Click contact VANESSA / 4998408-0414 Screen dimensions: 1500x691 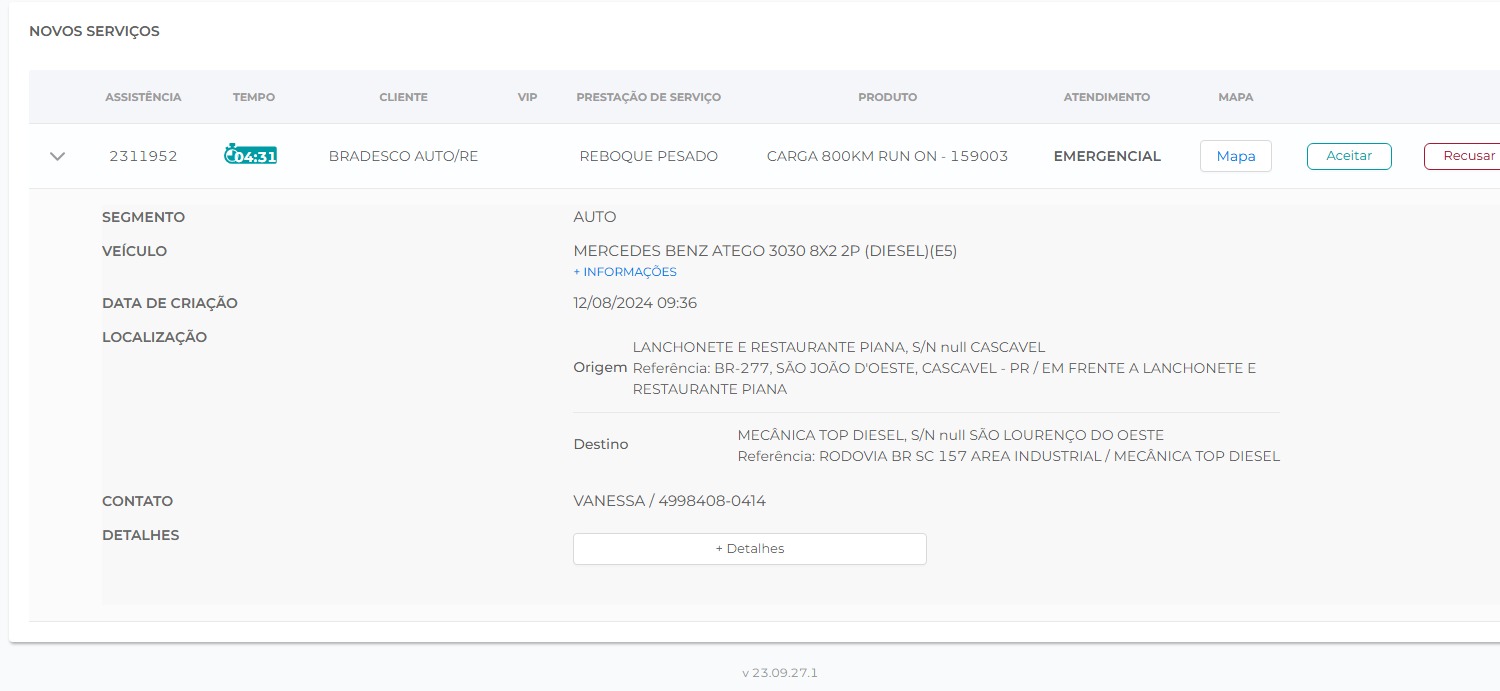point(669,501)
